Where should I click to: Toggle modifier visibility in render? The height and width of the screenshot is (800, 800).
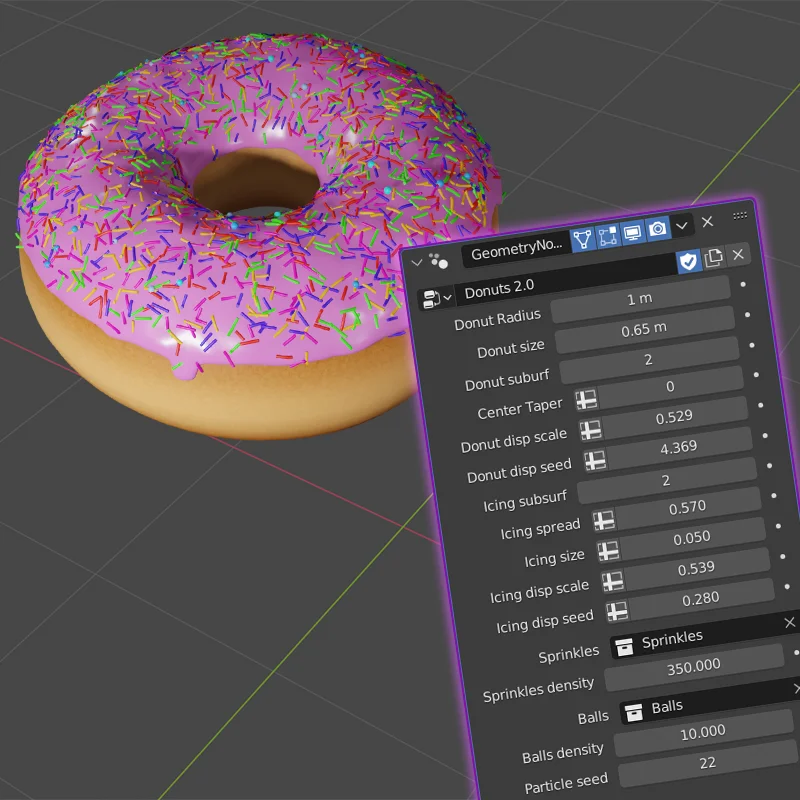point(657,230)
